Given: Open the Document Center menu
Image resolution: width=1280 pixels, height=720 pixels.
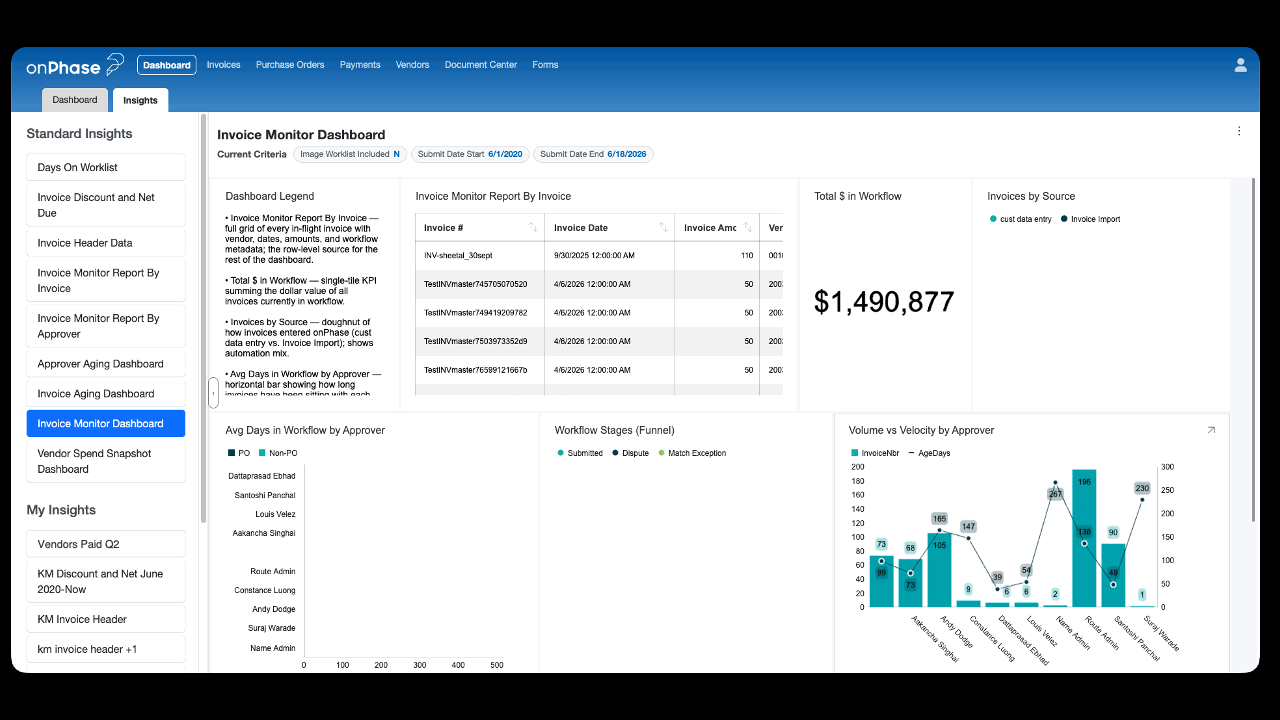Looking at the screenshot, I should (481, 65).
